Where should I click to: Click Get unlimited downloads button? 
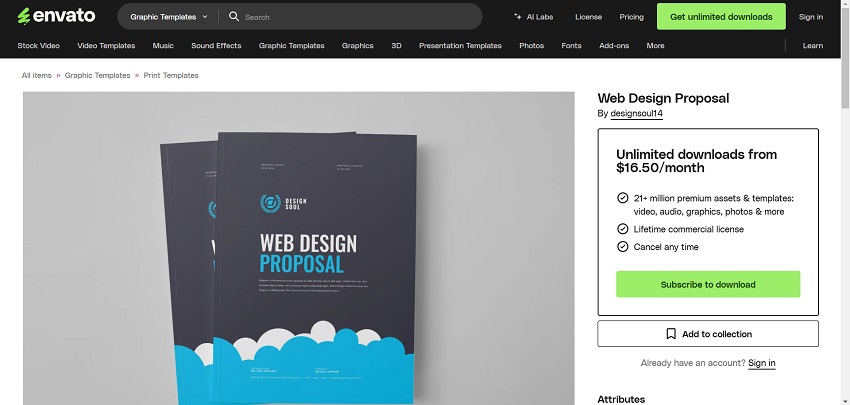pyautogui.click(x=721, y=17)
